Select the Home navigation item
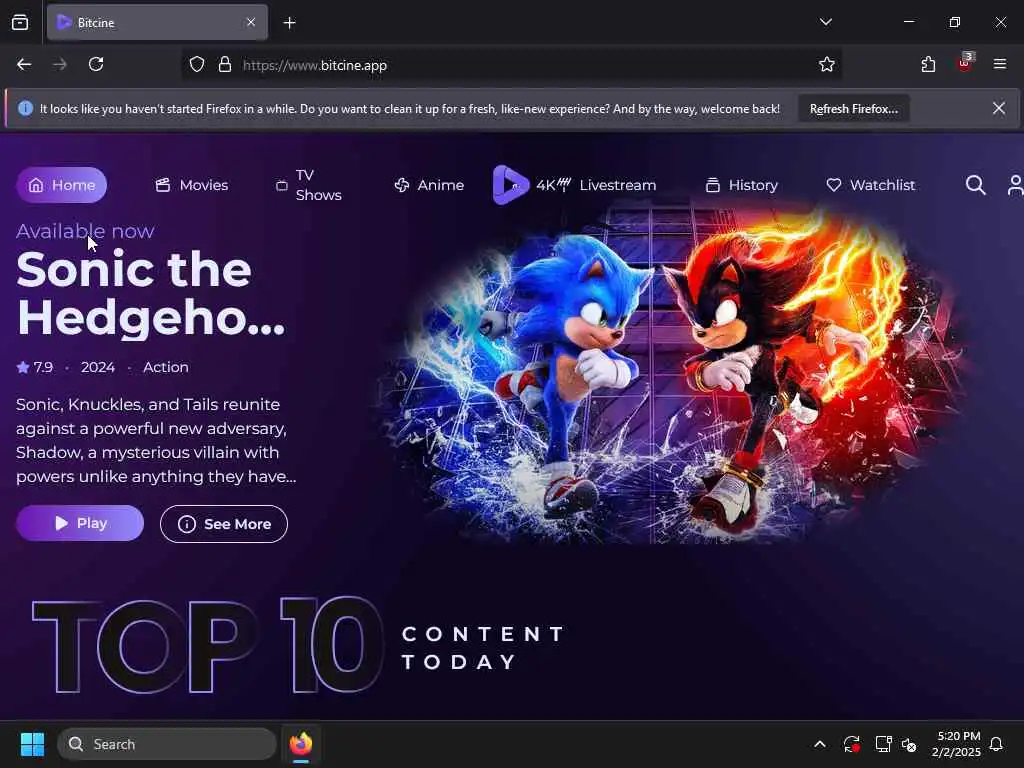Image resolution: width=1024 pixels, height=768 pixels. [x=61, y=185]
